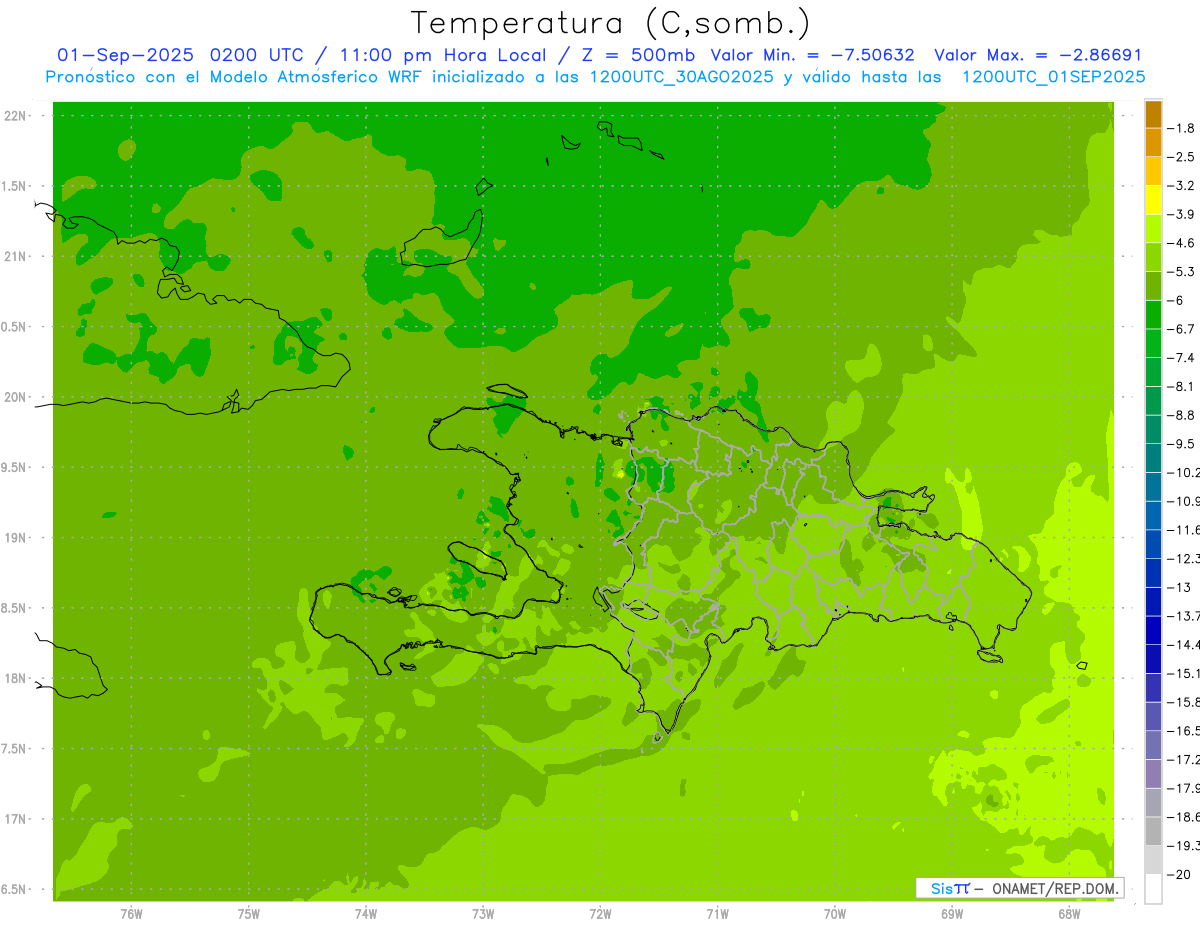Click the '-20' colorbar value
This screenshot has height=927, width=1200.
pyautogui.click(x=1179, y=875)
